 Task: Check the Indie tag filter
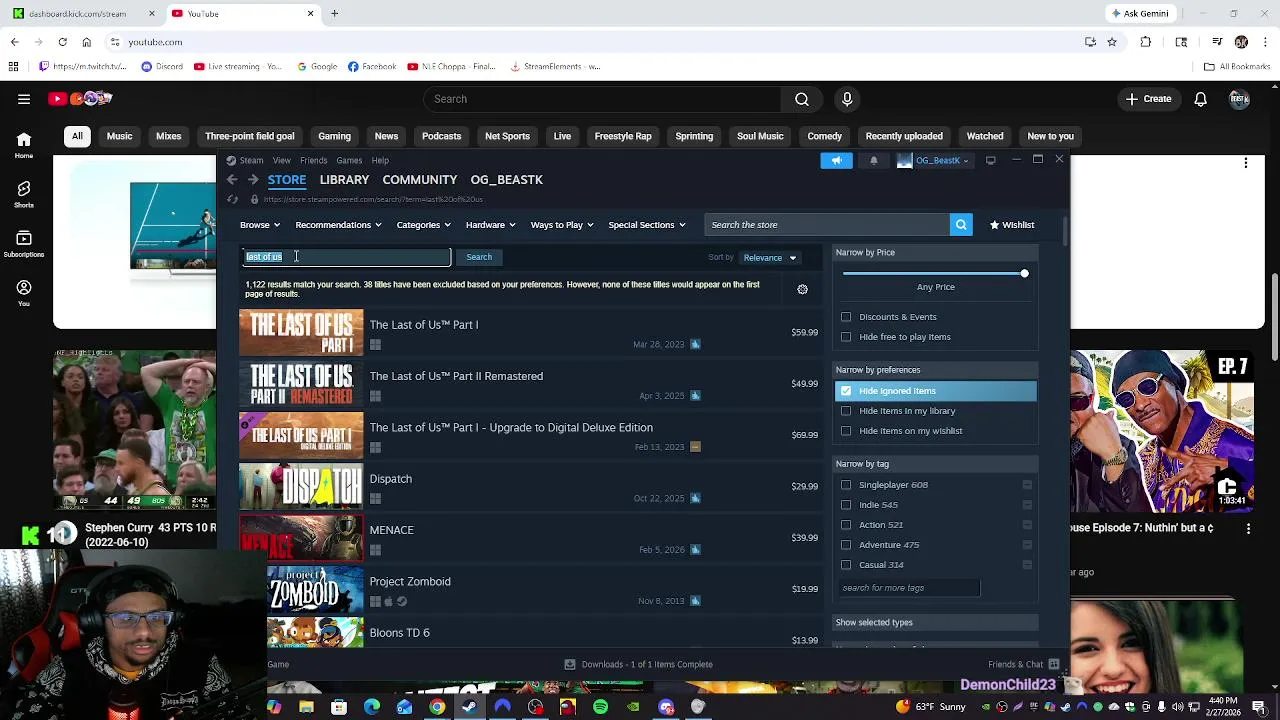tap(846, 505)
